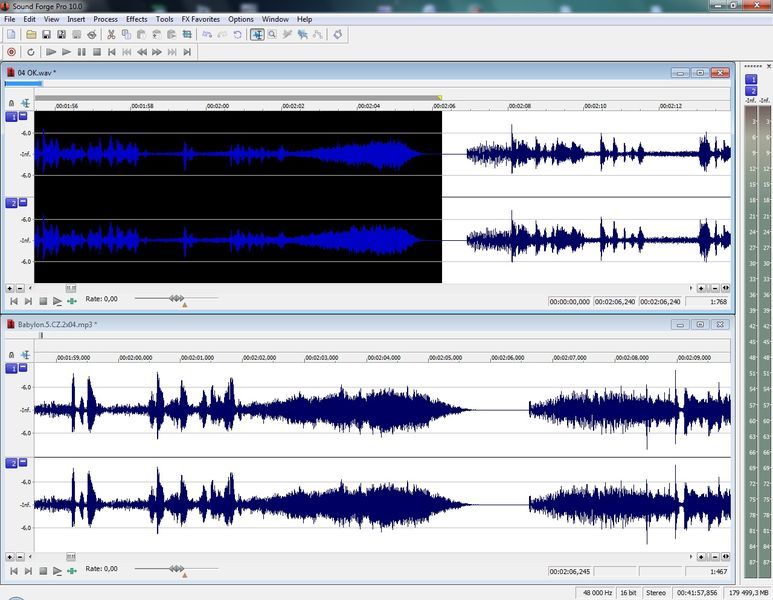Click the 16 bit status bar entry

[x=628, y=593]
